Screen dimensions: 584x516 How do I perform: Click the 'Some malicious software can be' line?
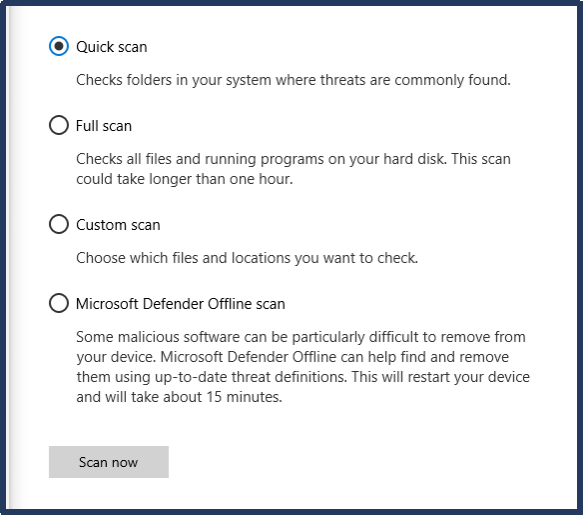(x=301, y=337)
